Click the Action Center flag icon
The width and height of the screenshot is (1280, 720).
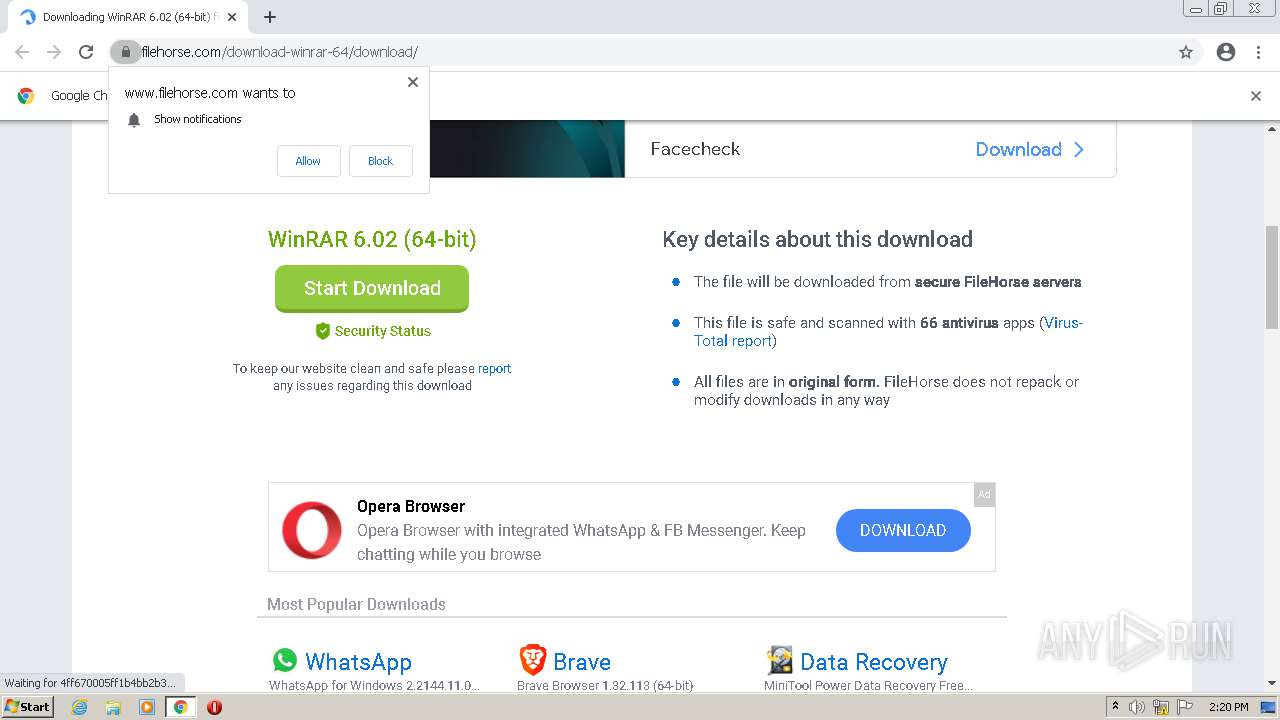1185,707
